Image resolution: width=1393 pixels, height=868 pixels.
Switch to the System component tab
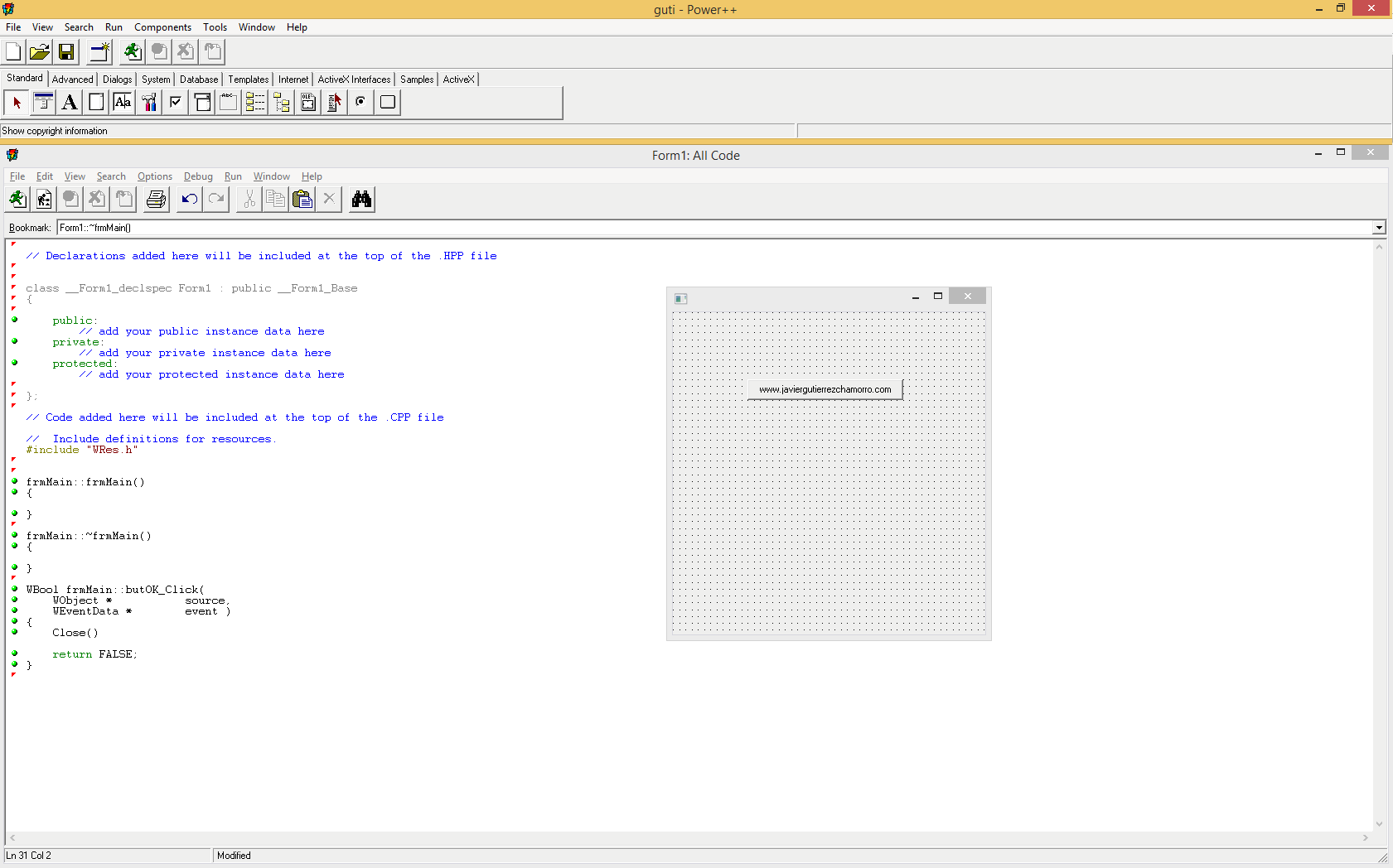coord(156,80)
